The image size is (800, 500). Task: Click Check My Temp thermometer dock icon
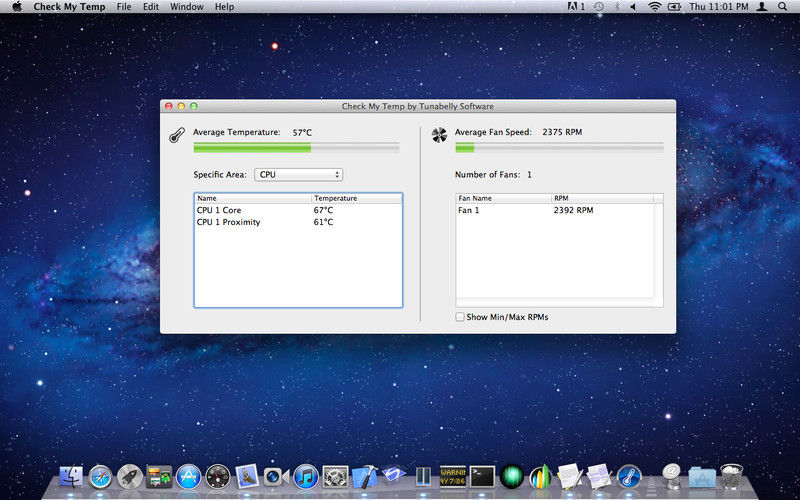[x=629, y=478]
